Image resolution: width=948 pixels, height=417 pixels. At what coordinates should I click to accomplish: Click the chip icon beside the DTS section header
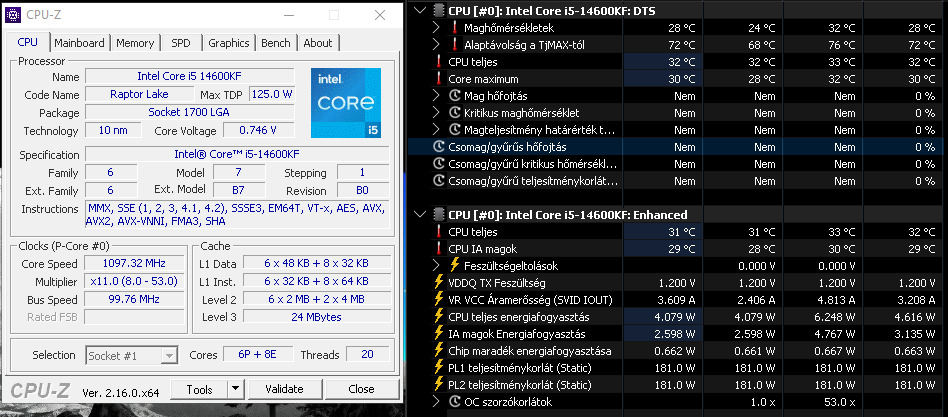point(439,11)
